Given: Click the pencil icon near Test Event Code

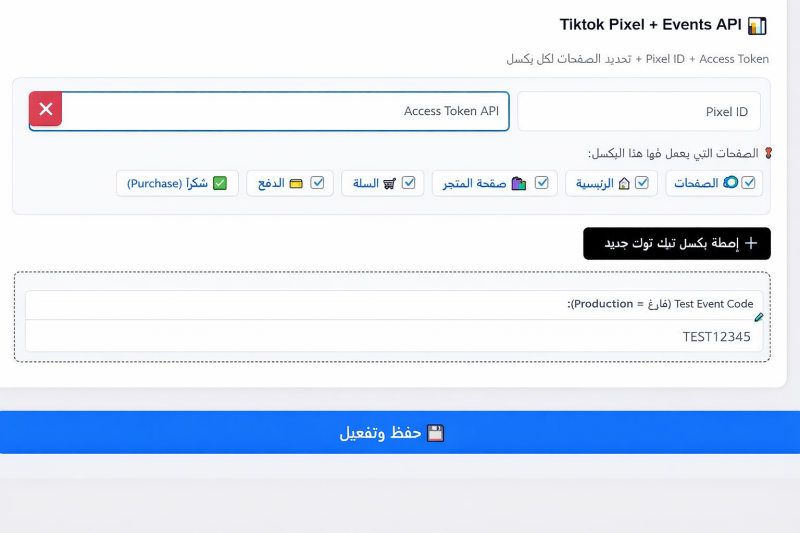Looking at the screenshot, I should point(759,317).
